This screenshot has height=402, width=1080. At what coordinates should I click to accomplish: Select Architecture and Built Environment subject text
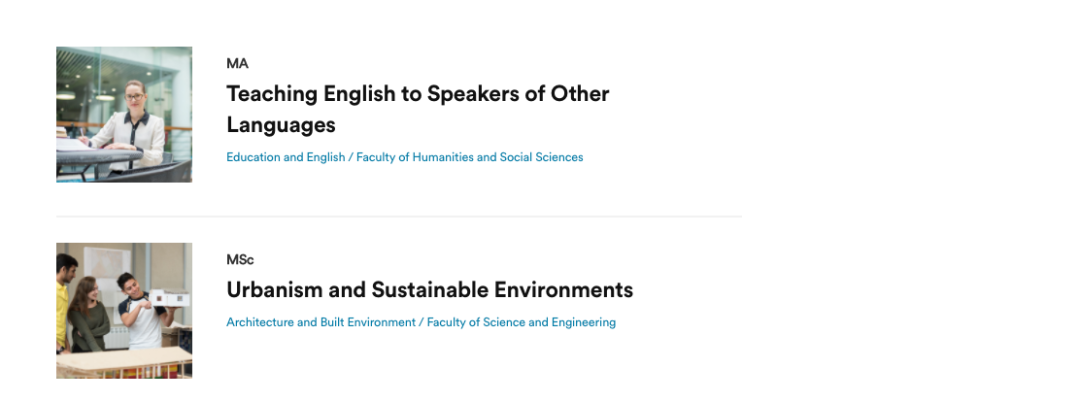[x=320, y=322]
